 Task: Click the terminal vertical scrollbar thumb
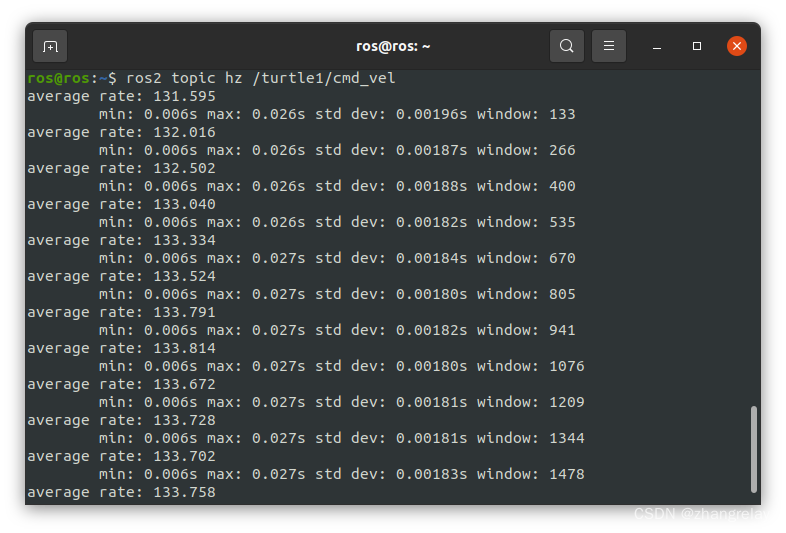(x=753, y=449)
